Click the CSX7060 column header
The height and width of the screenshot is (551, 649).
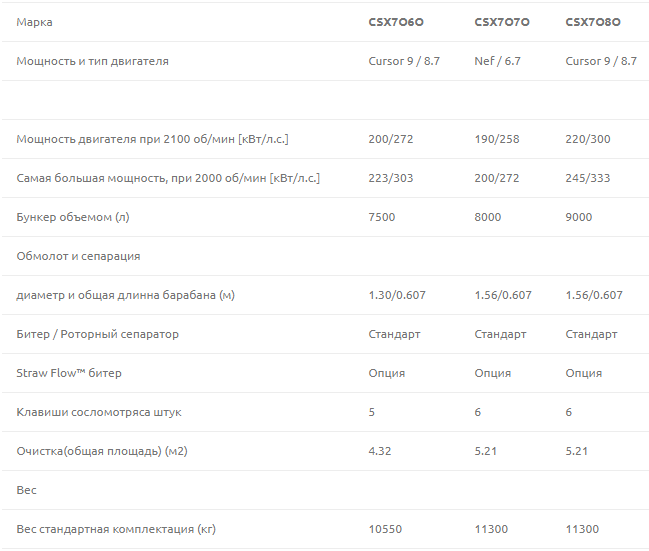point(396,22)
